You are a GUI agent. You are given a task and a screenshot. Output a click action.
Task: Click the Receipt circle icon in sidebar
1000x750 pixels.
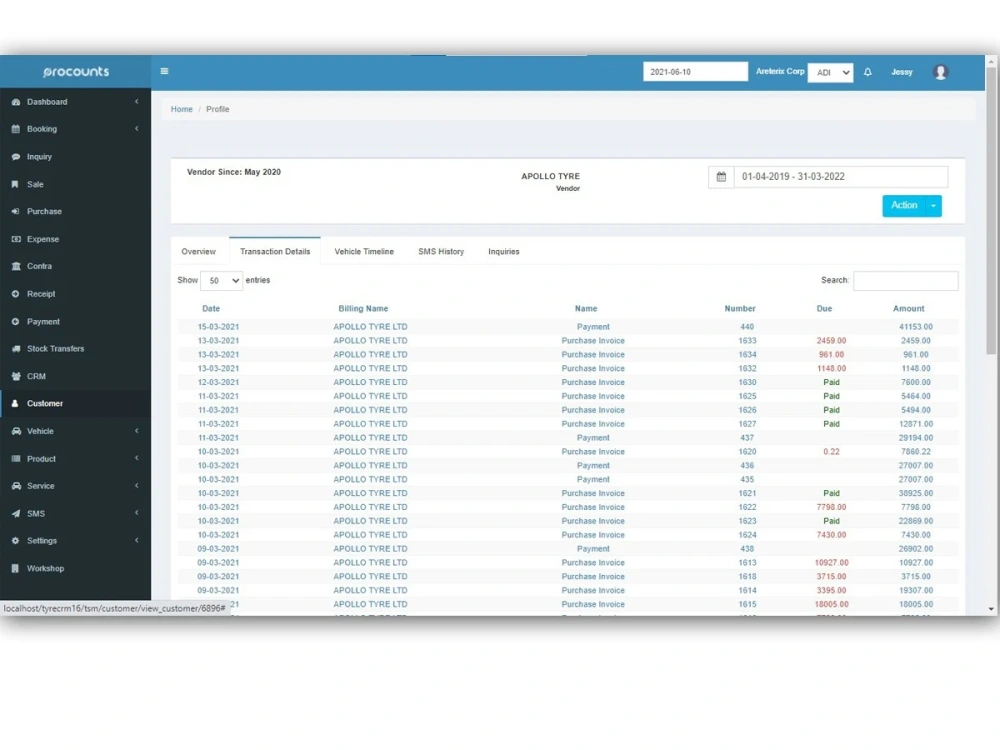[16, 294]
